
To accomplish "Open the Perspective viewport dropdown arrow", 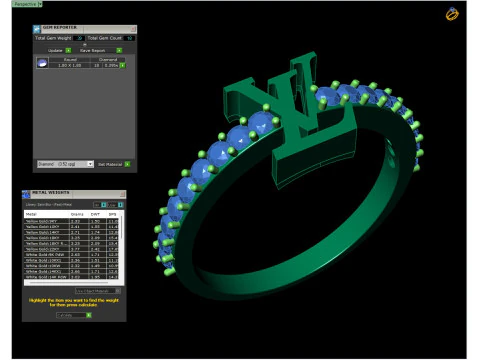I will click(x=40, y=4).
